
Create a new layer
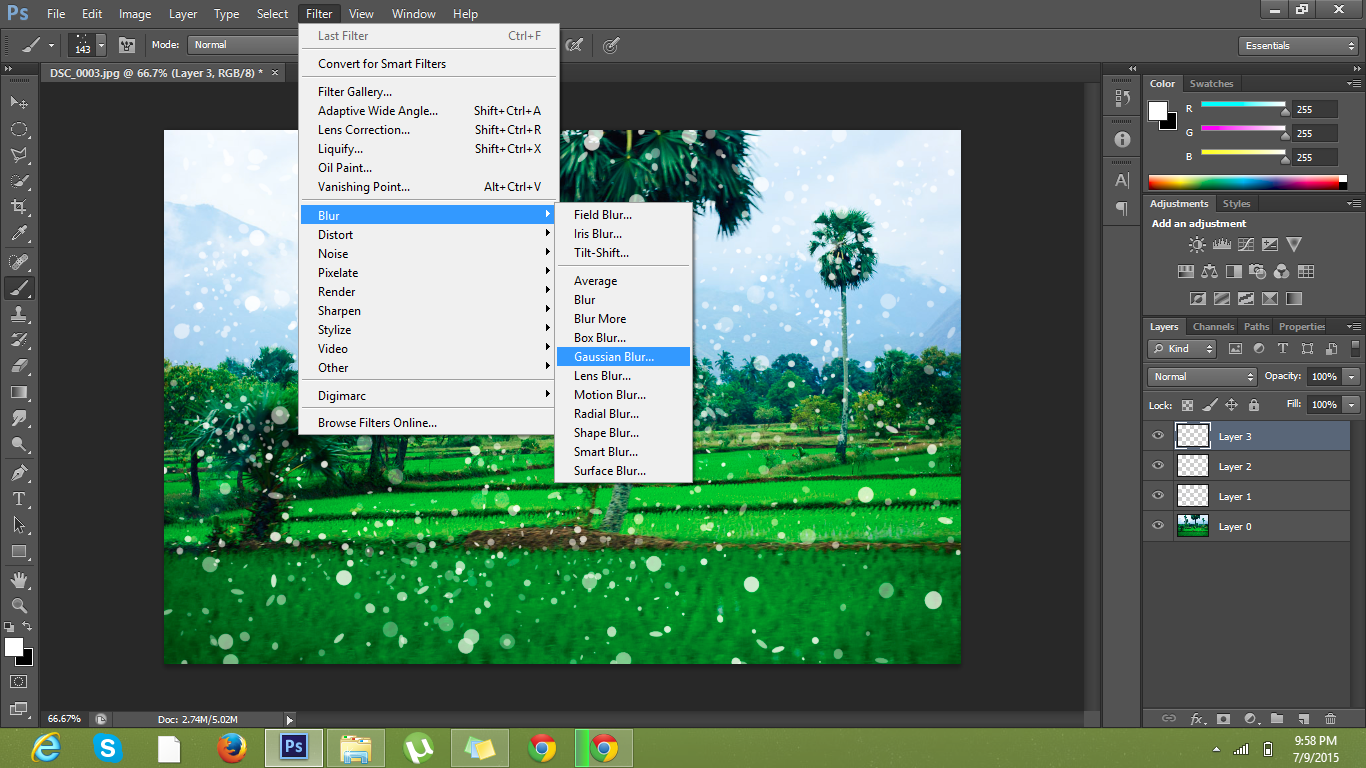(x=1303, y=718)
